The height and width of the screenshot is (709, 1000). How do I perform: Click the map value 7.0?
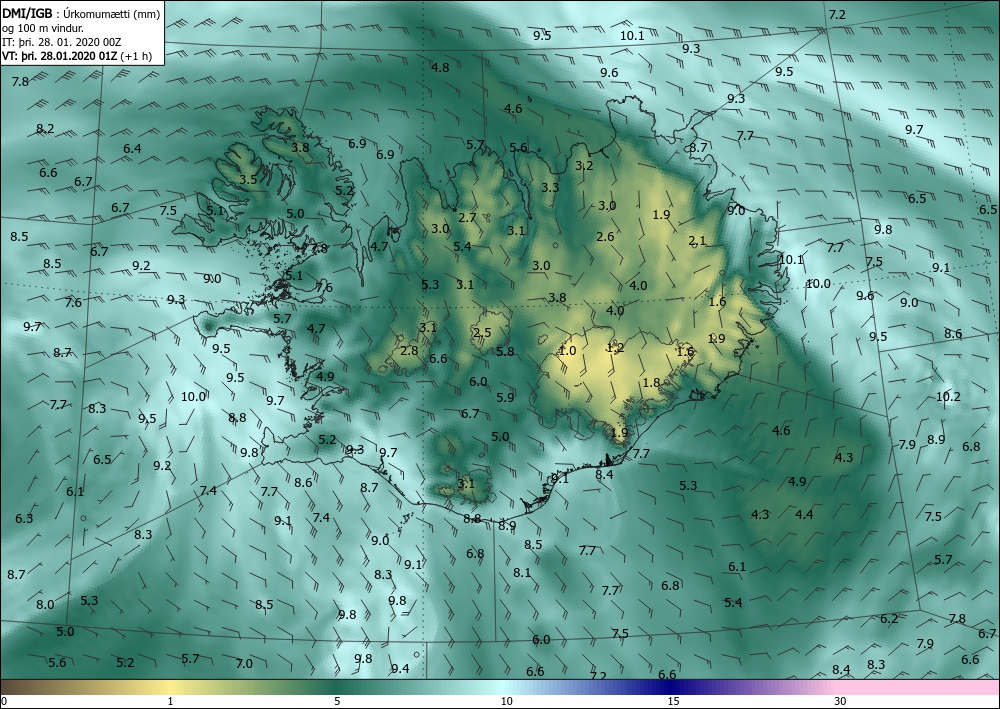tap(244, 663)
